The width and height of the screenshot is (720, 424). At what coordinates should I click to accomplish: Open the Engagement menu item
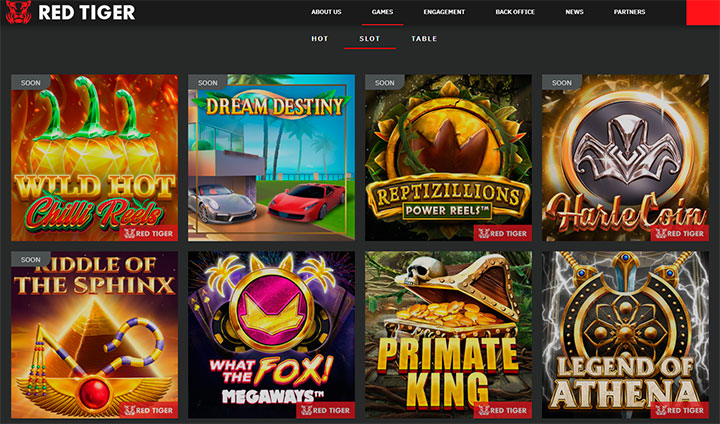(x=444, y=12)
